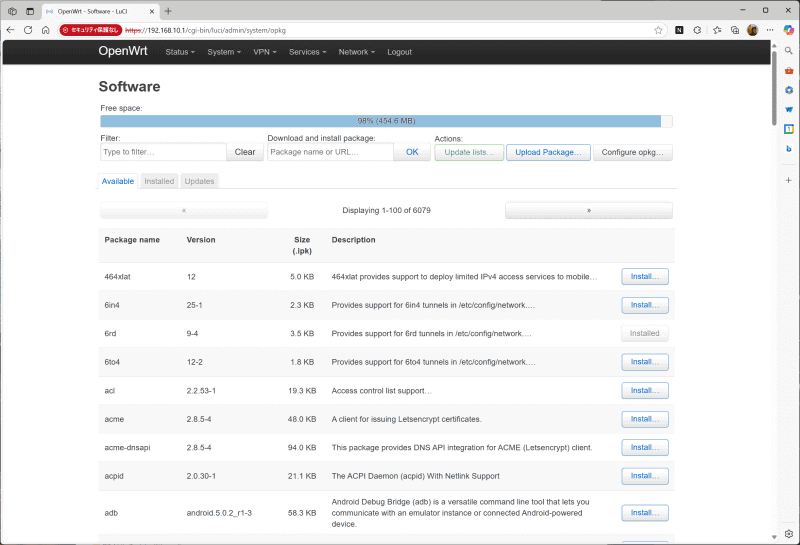The width and height of the screenshot is (800, 545).
Task: Open the user profile avatar
Action: (753, 30)
